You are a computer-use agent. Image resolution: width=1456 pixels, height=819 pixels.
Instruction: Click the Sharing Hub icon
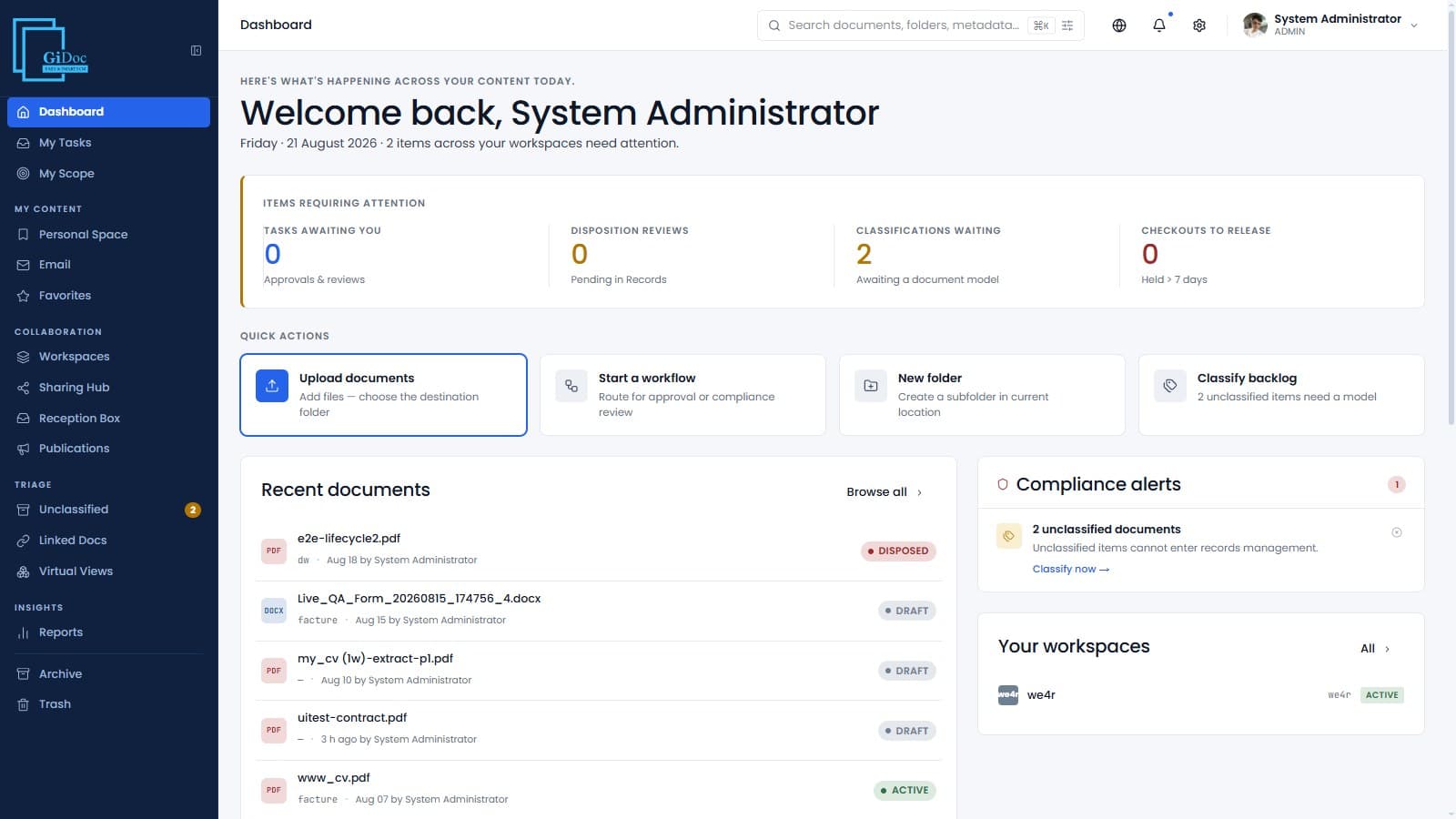pyautogui.click(x=24, y=388)
